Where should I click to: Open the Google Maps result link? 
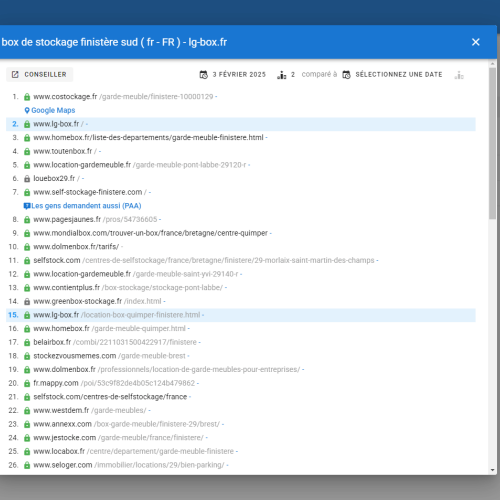coord(53,110)
